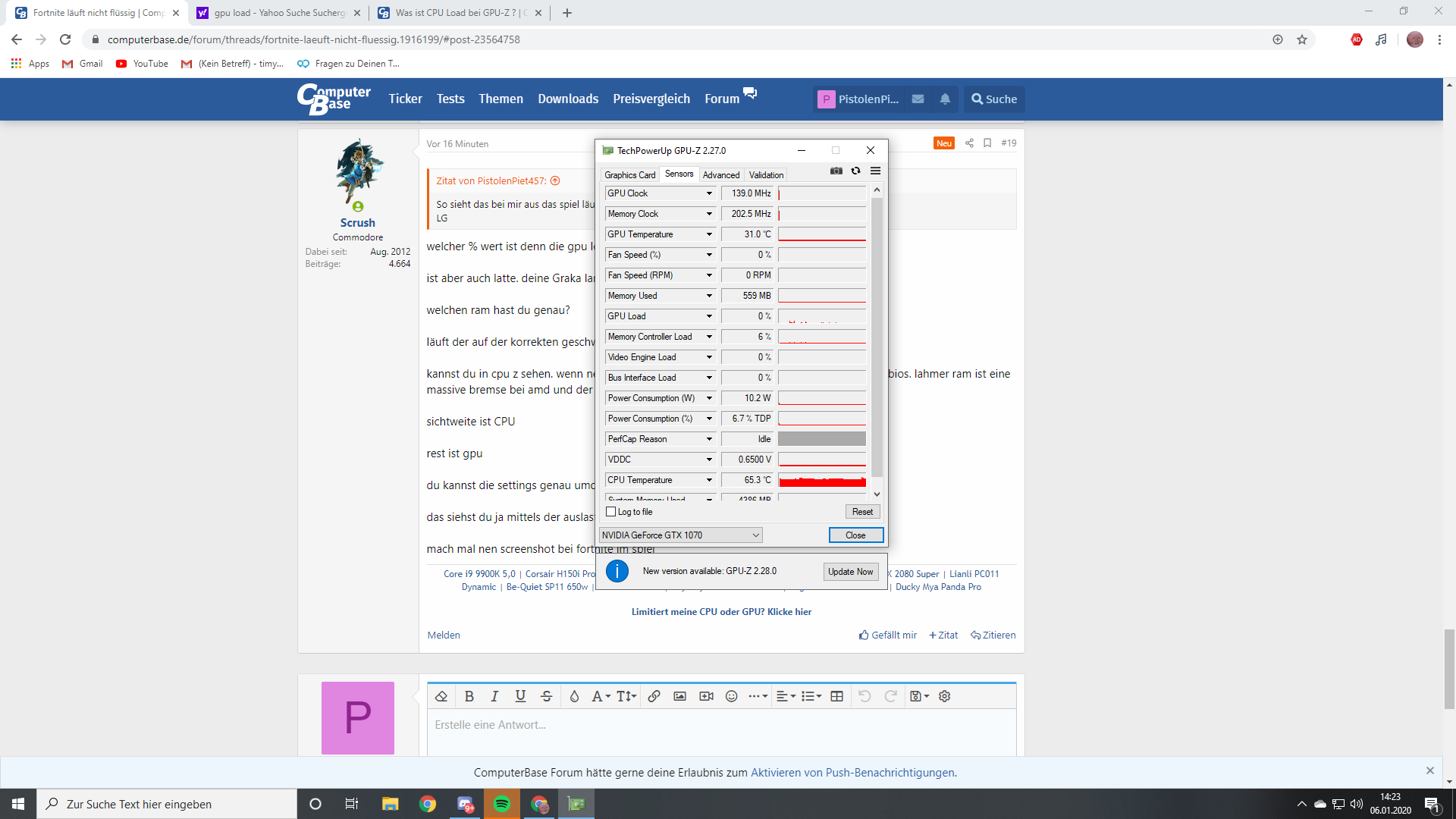1456x819 pixels.
Task: Toggle bold formatting in the reply editor
Action: point(469,696)
